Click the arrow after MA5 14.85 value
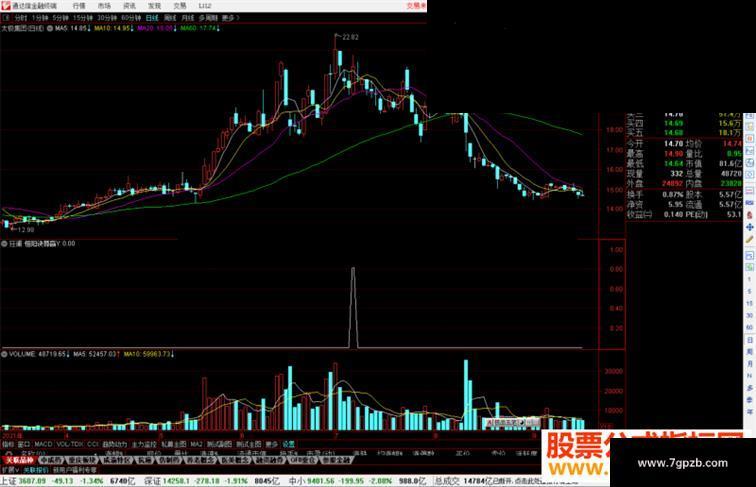This screenshot has width=756, height=487. pyautogui.click(x=89, y=28)
